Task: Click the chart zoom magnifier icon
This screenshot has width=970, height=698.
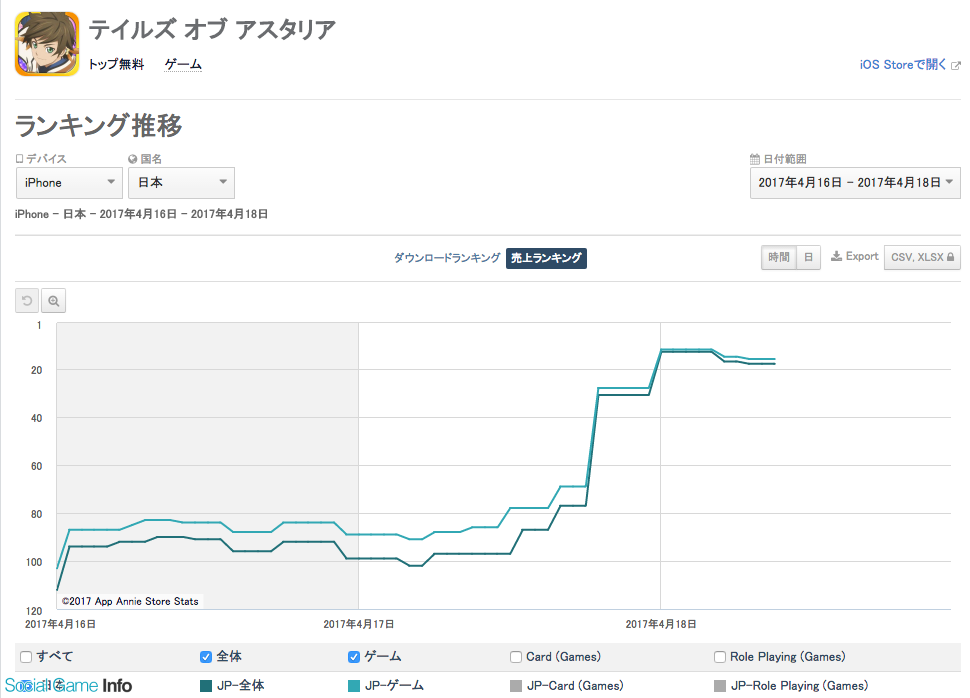Action: click(x=54, y=301)
